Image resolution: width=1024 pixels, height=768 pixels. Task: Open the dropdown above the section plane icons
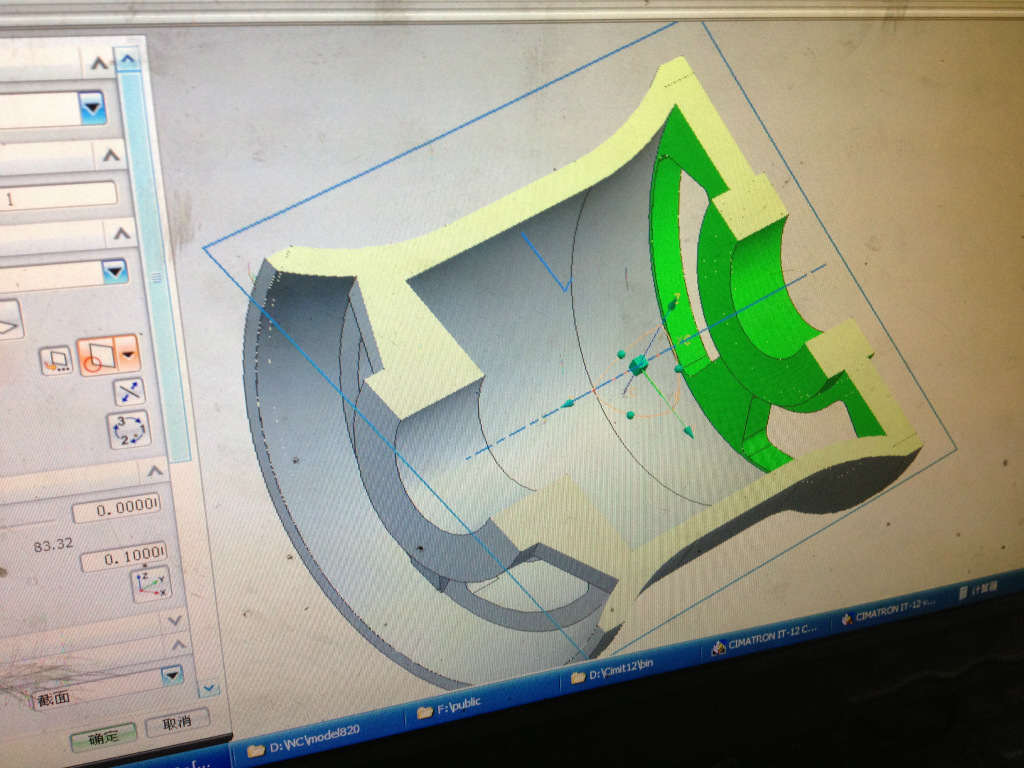115,270
